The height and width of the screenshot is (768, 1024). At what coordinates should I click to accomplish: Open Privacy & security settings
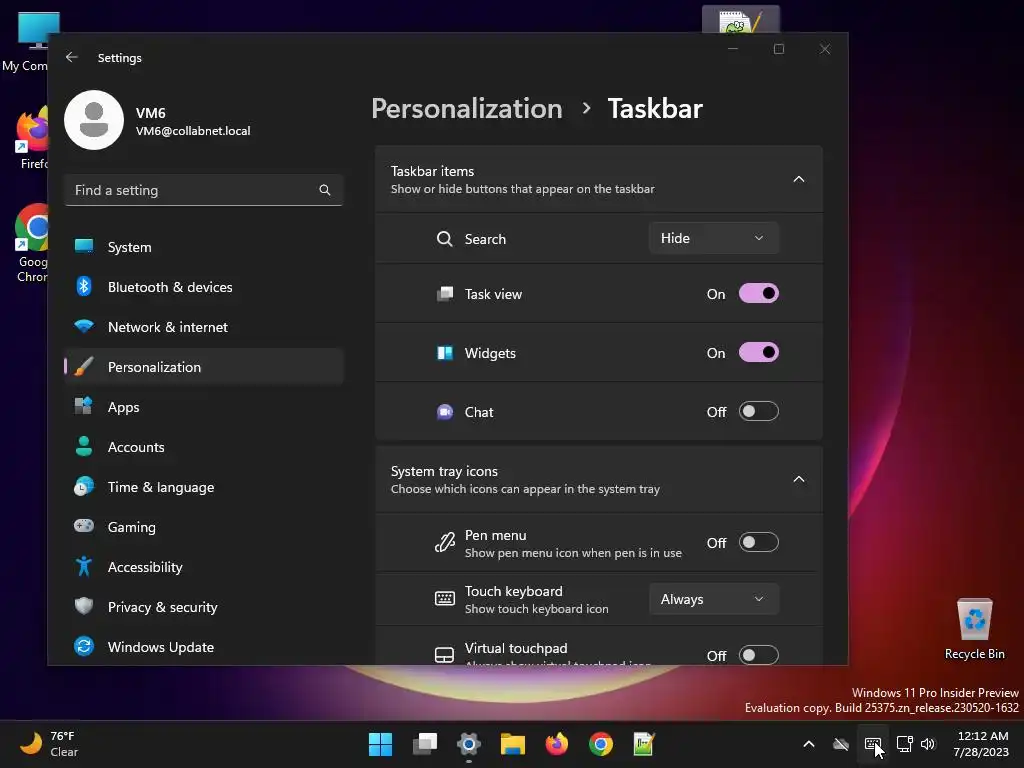tap(204, 607)
